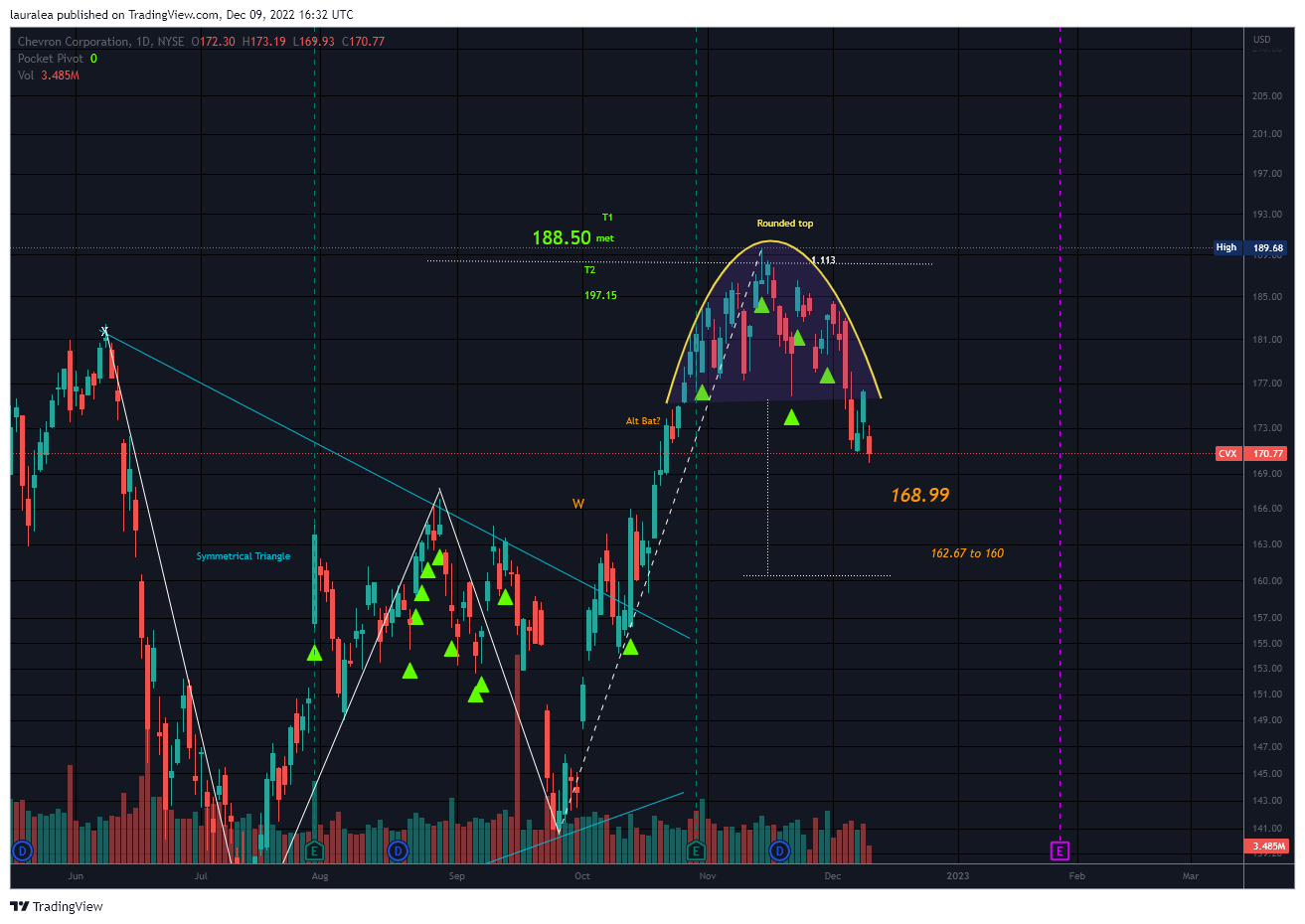Click the Feb label on time axis
Viewport: 1305px width, 924px height.
pos(1077,876)
